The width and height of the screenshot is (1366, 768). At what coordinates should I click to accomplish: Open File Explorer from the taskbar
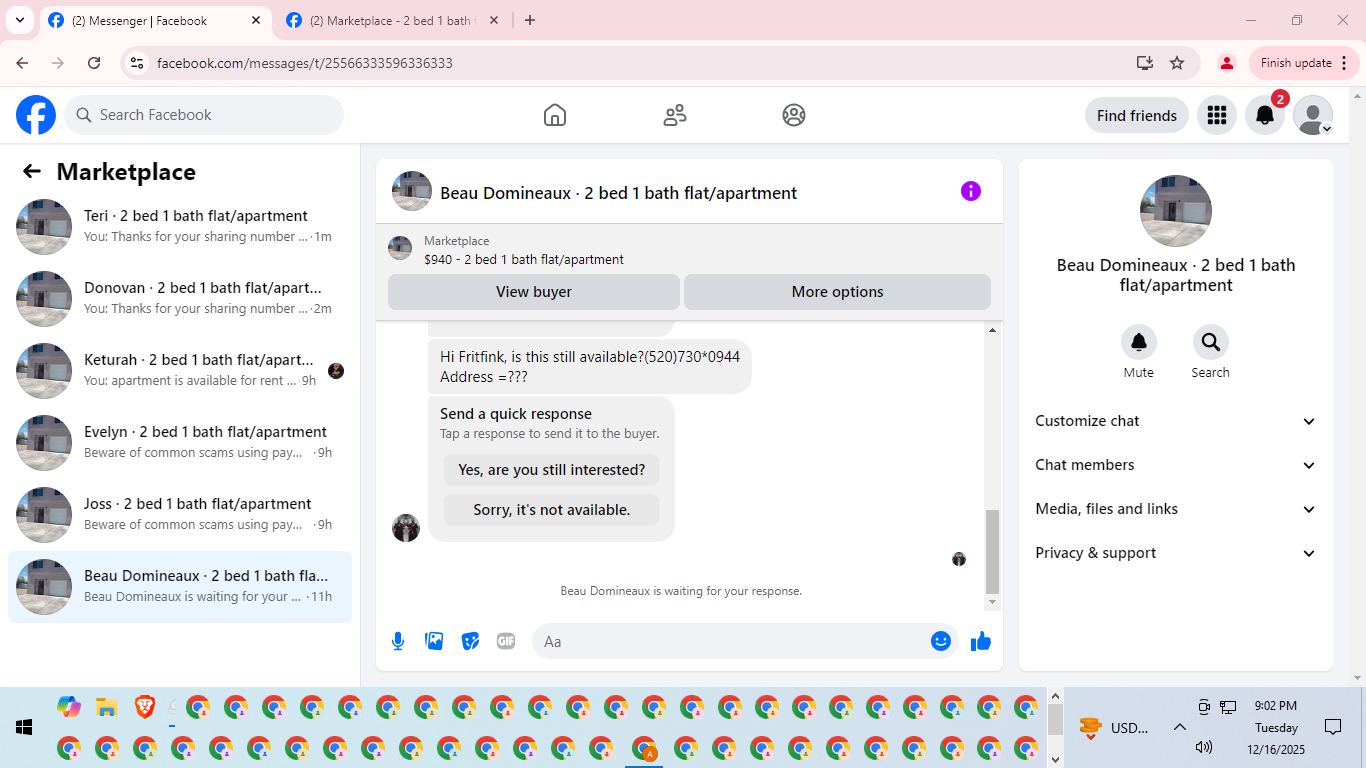point(107,707)
